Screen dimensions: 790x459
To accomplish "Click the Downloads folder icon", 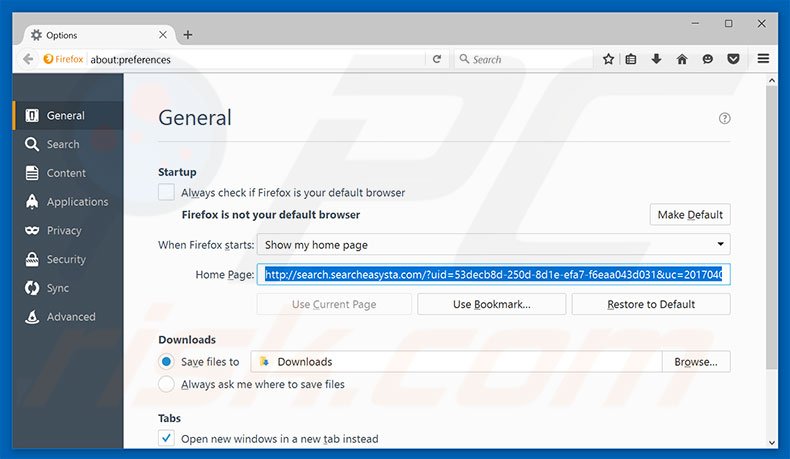I will point(264,361).
